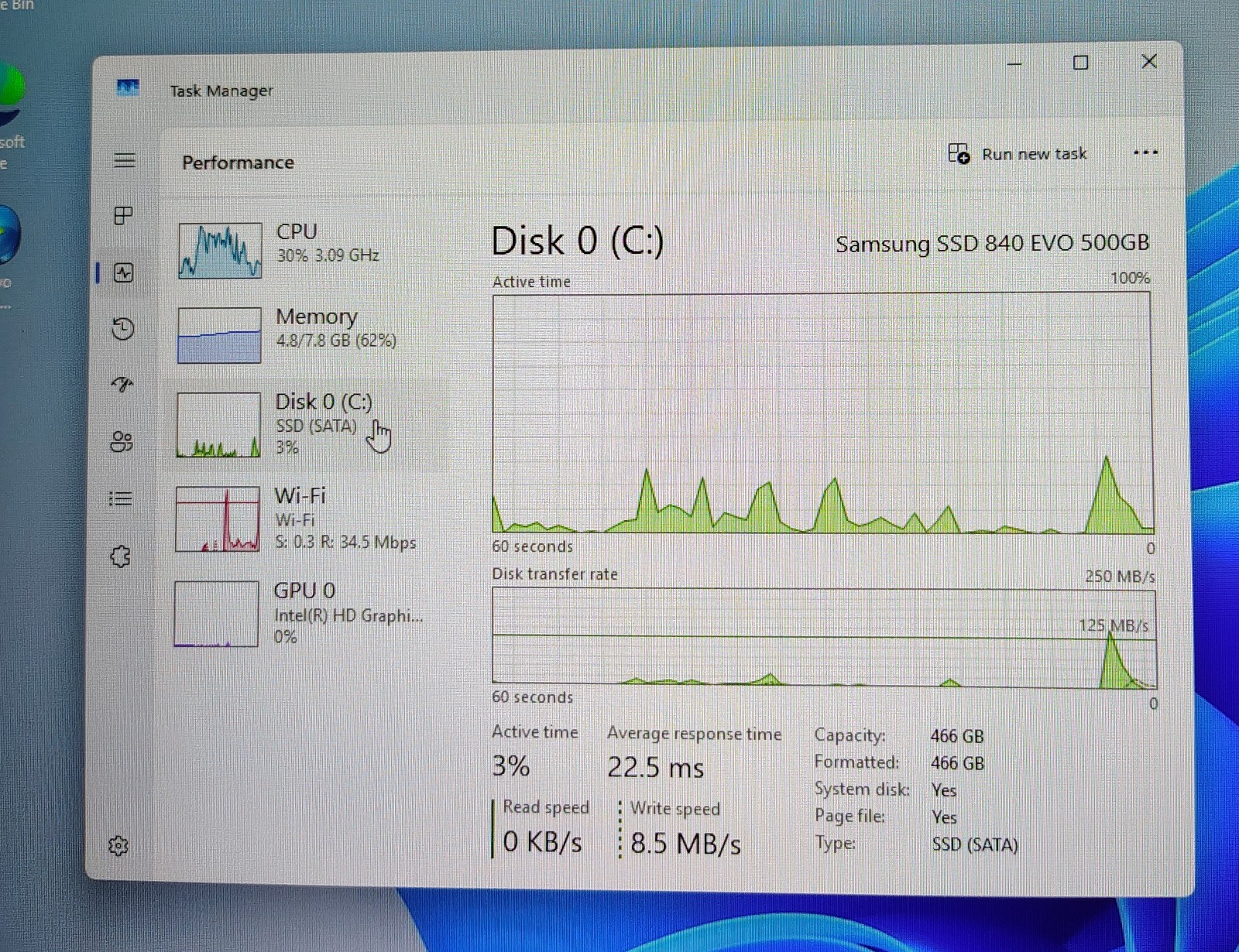Click the Disk 0 (C:) large title
Image resolution: width=1239 pixels, height=952 pixels.
pyautogui.click(x=578, y=241)
